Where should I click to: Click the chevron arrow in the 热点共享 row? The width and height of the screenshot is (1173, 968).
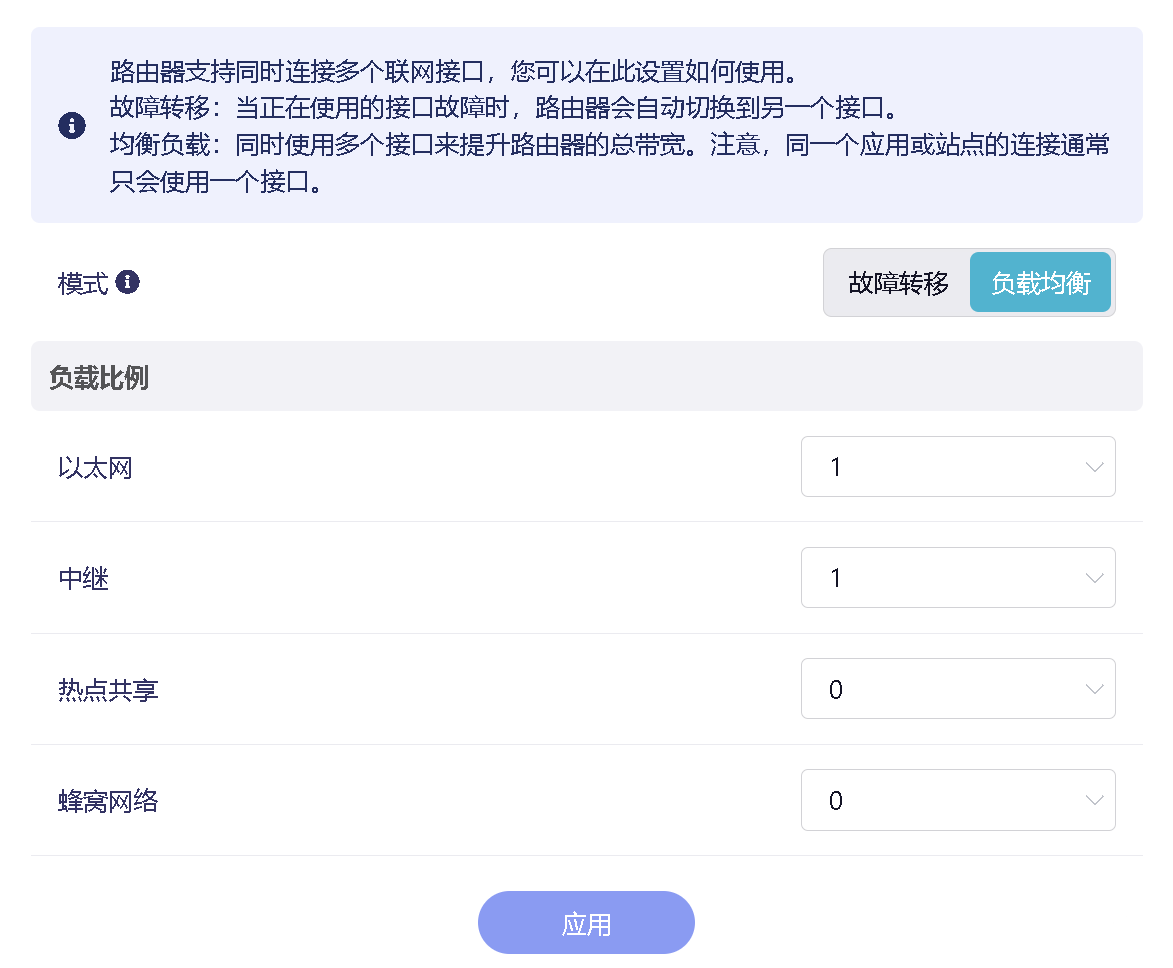(1094, 689)
